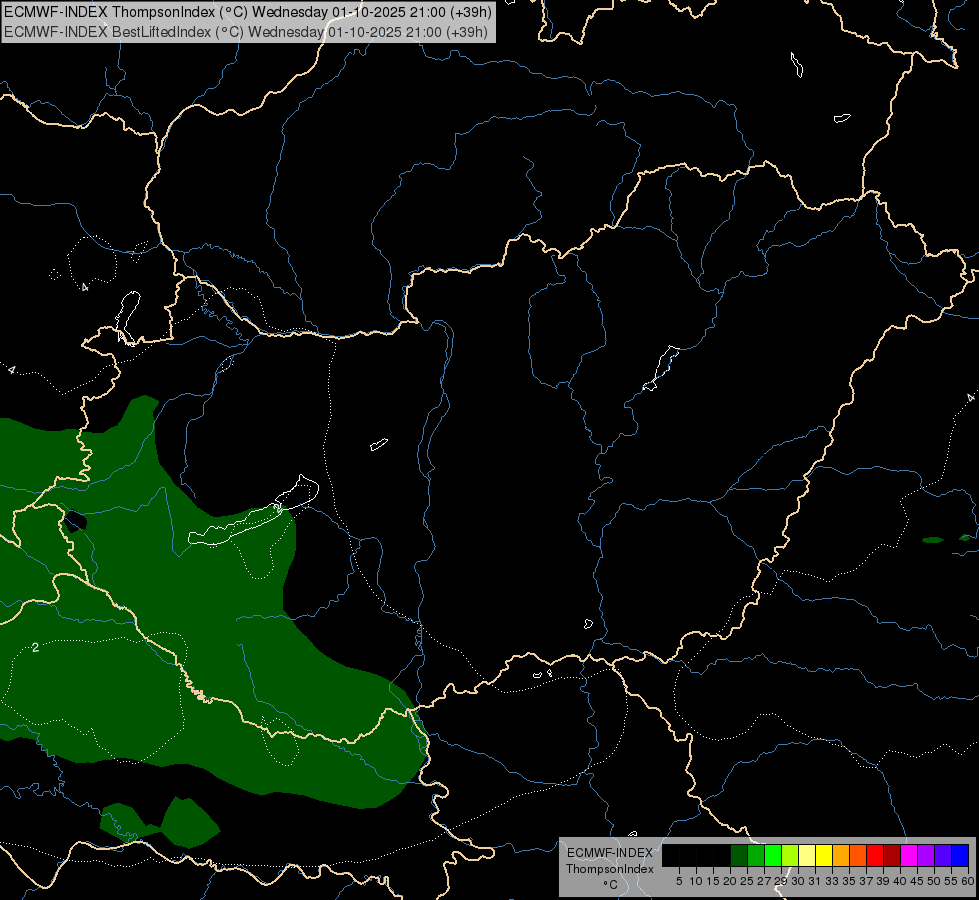Pick the bright red 37–39 legend swatch
979x900 pixels.
pos(875,855)
